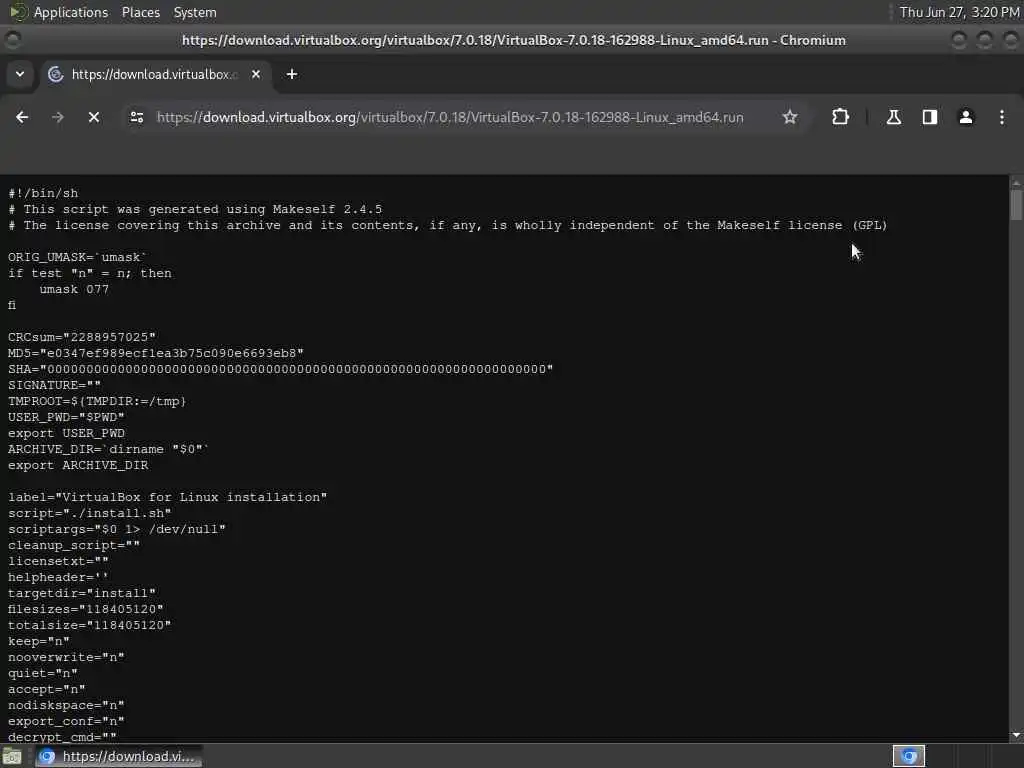The height and width of the screenshot is (768, 1024).
Task: Open Chrome Labs flask icon
Action: [893, 118]
